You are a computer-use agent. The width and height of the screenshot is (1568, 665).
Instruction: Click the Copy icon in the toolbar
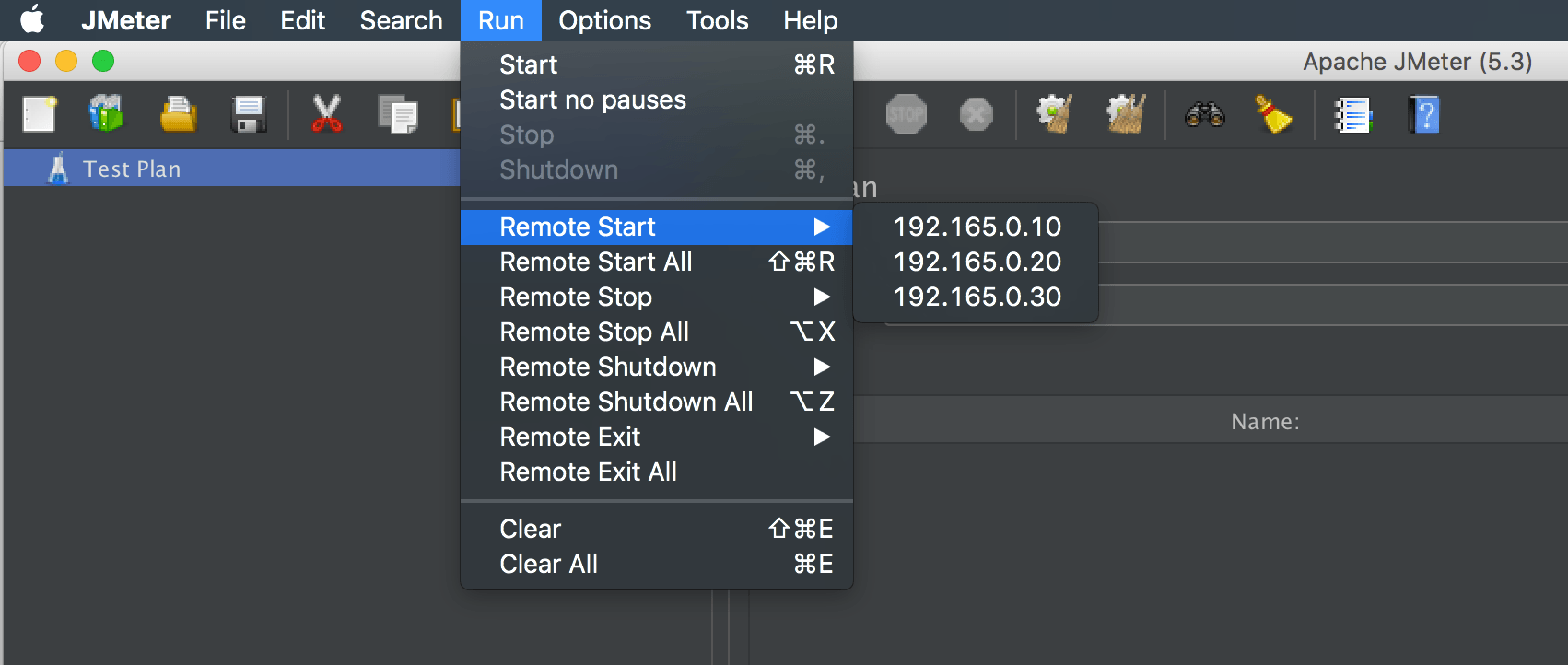pos(398,115)
